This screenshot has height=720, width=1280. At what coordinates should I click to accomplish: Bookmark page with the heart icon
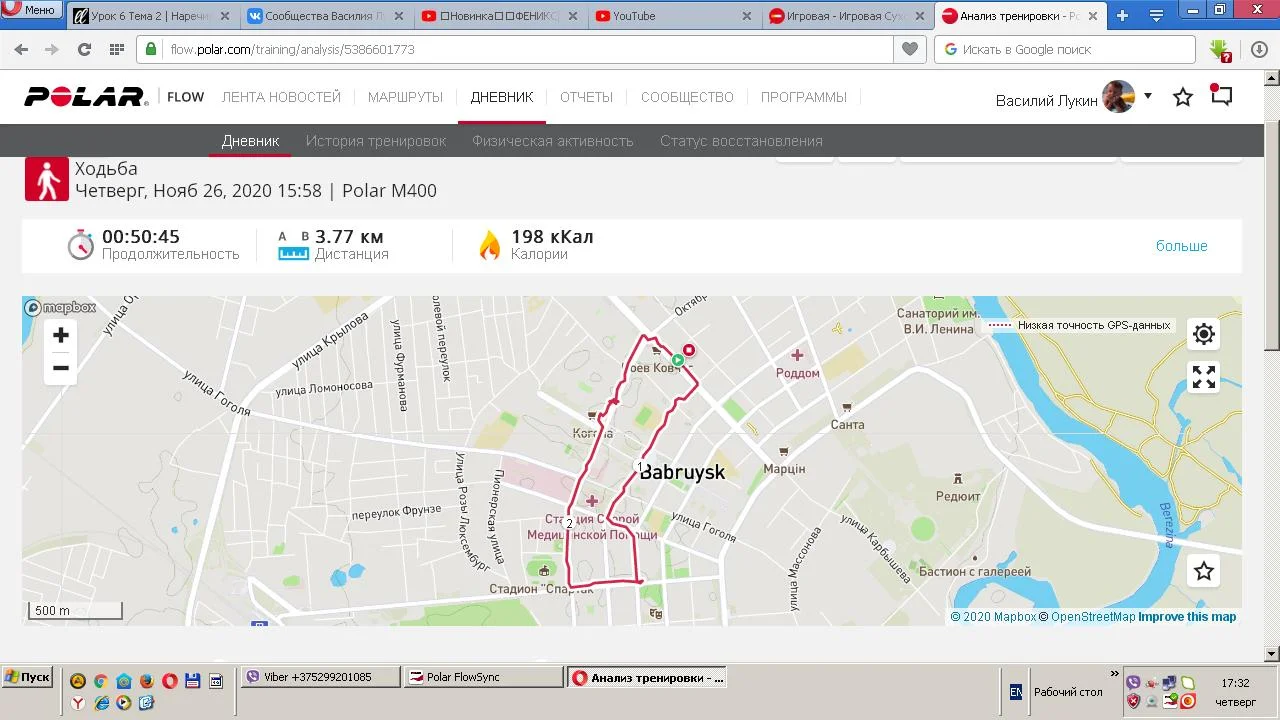909,49
